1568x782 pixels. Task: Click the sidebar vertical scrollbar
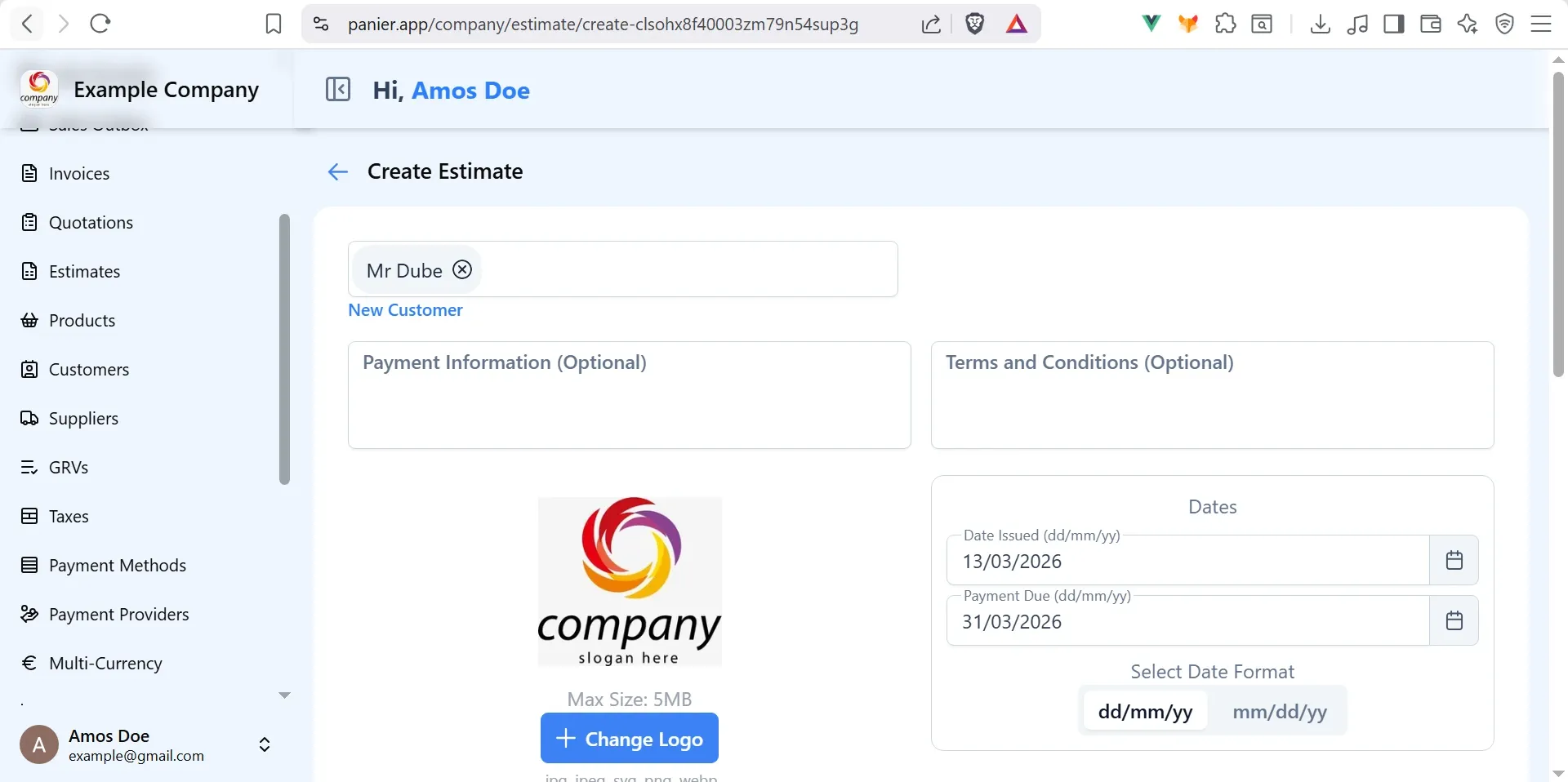[x=284, y=349]
